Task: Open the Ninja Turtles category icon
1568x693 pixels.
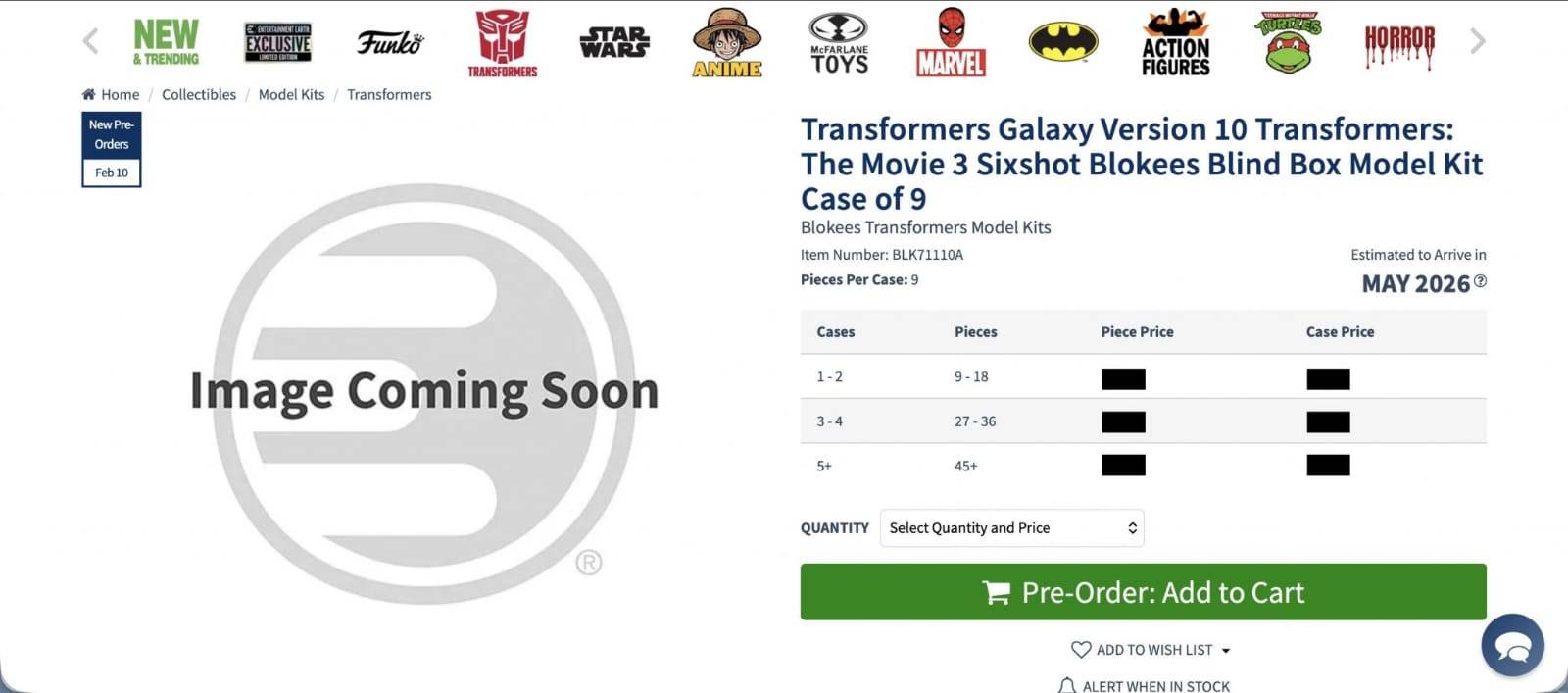Action: click(1288, 43)
